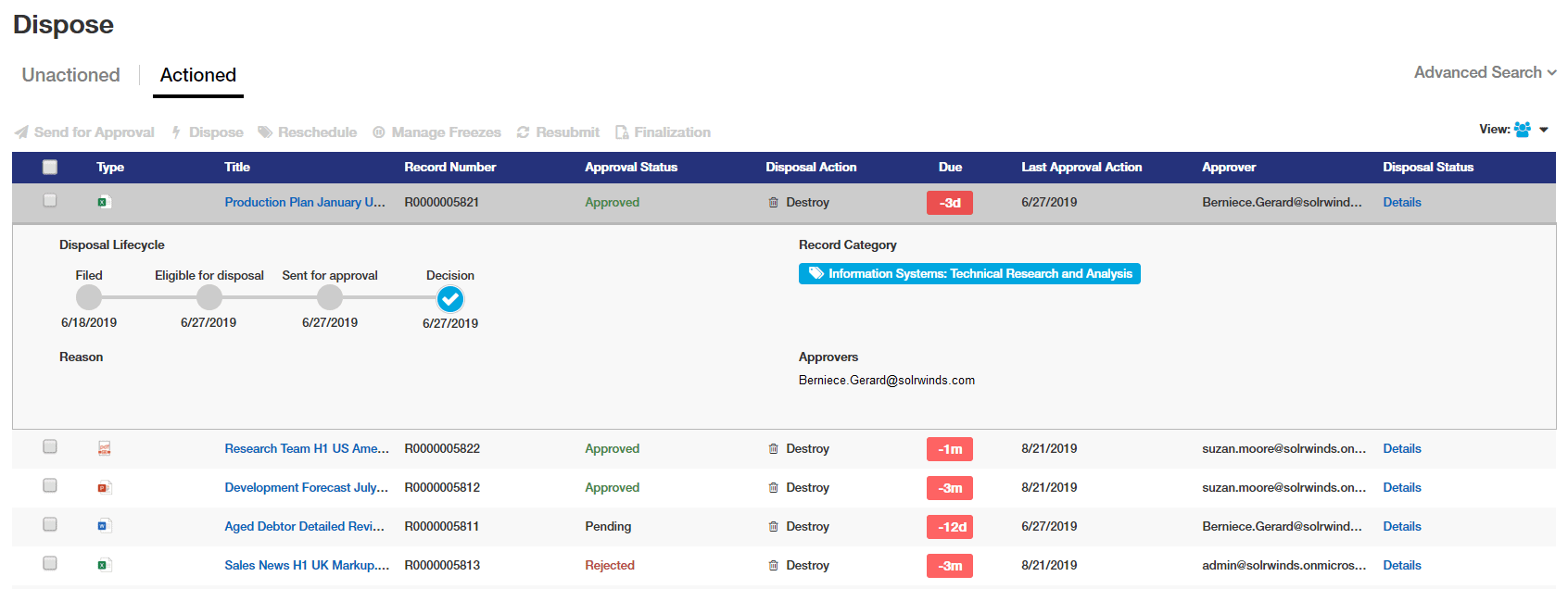Select the Actioned tab
Image resolution: width=1568 pixels, height=589 pixels.
(x=198, y=75)
